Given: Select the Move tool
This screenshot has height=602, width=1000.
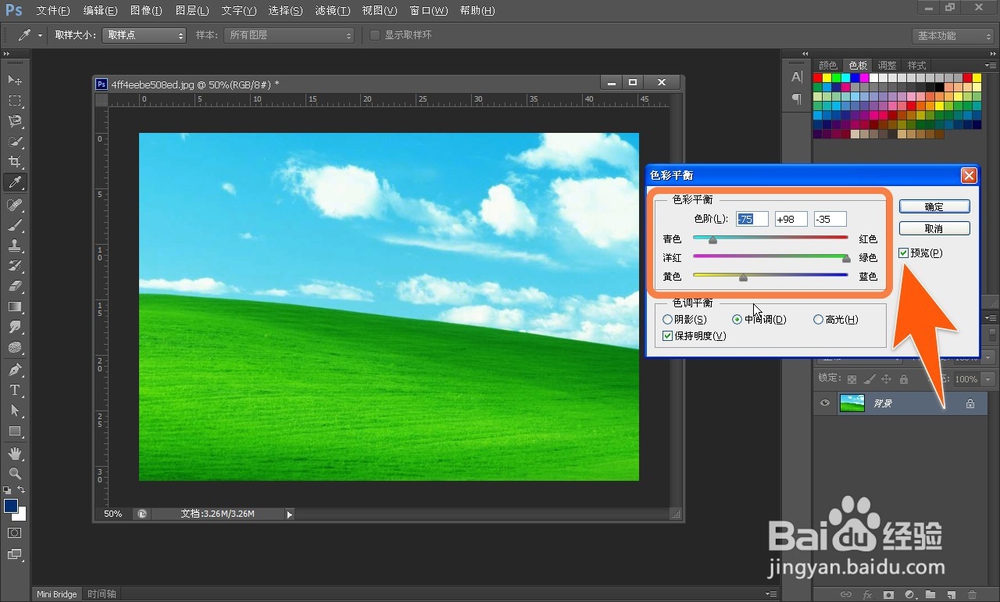Looking at the screenshot, I should (x=15, y=80).
